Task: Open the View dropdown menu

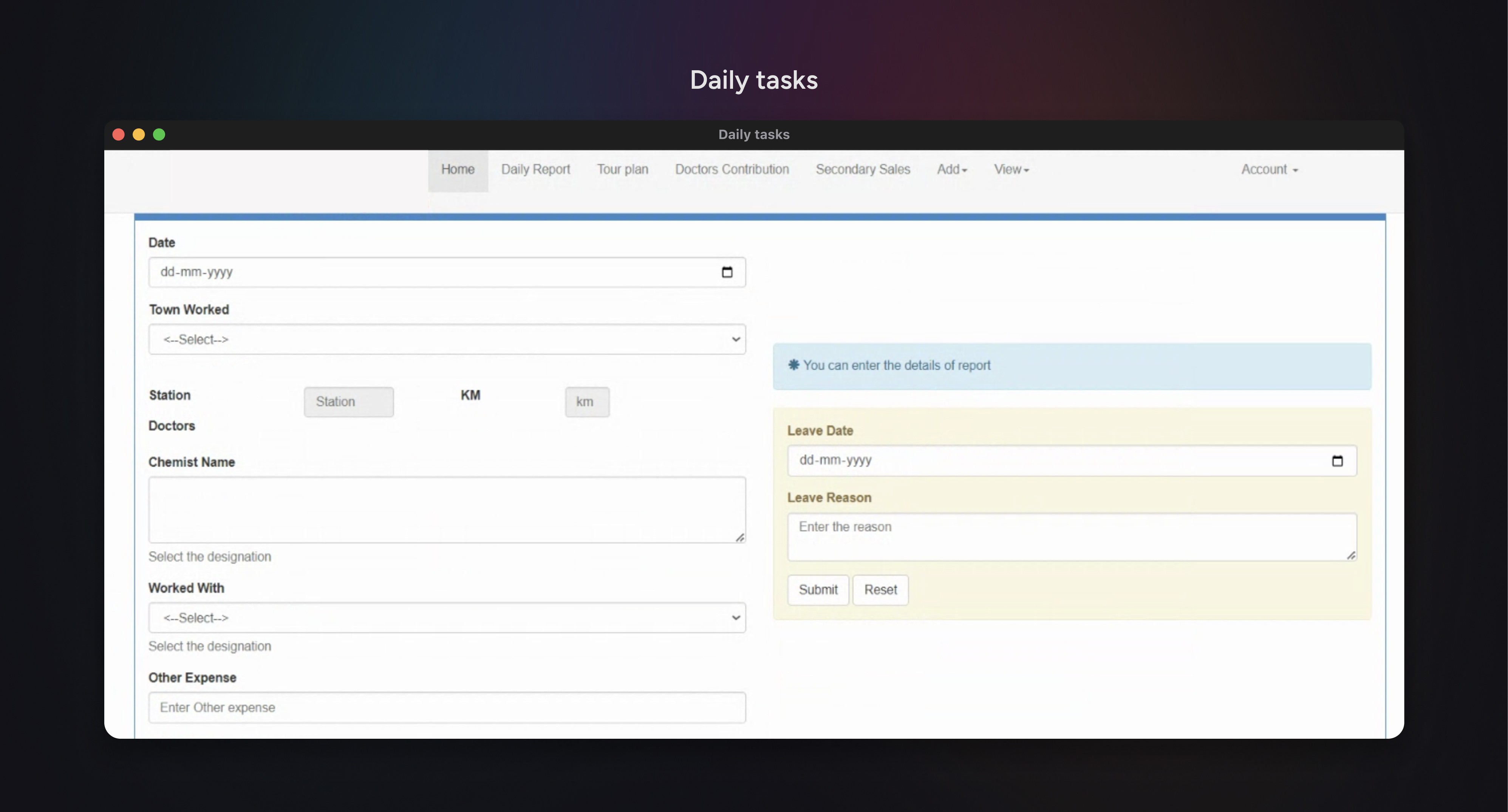Action: tap(1011, 170)
